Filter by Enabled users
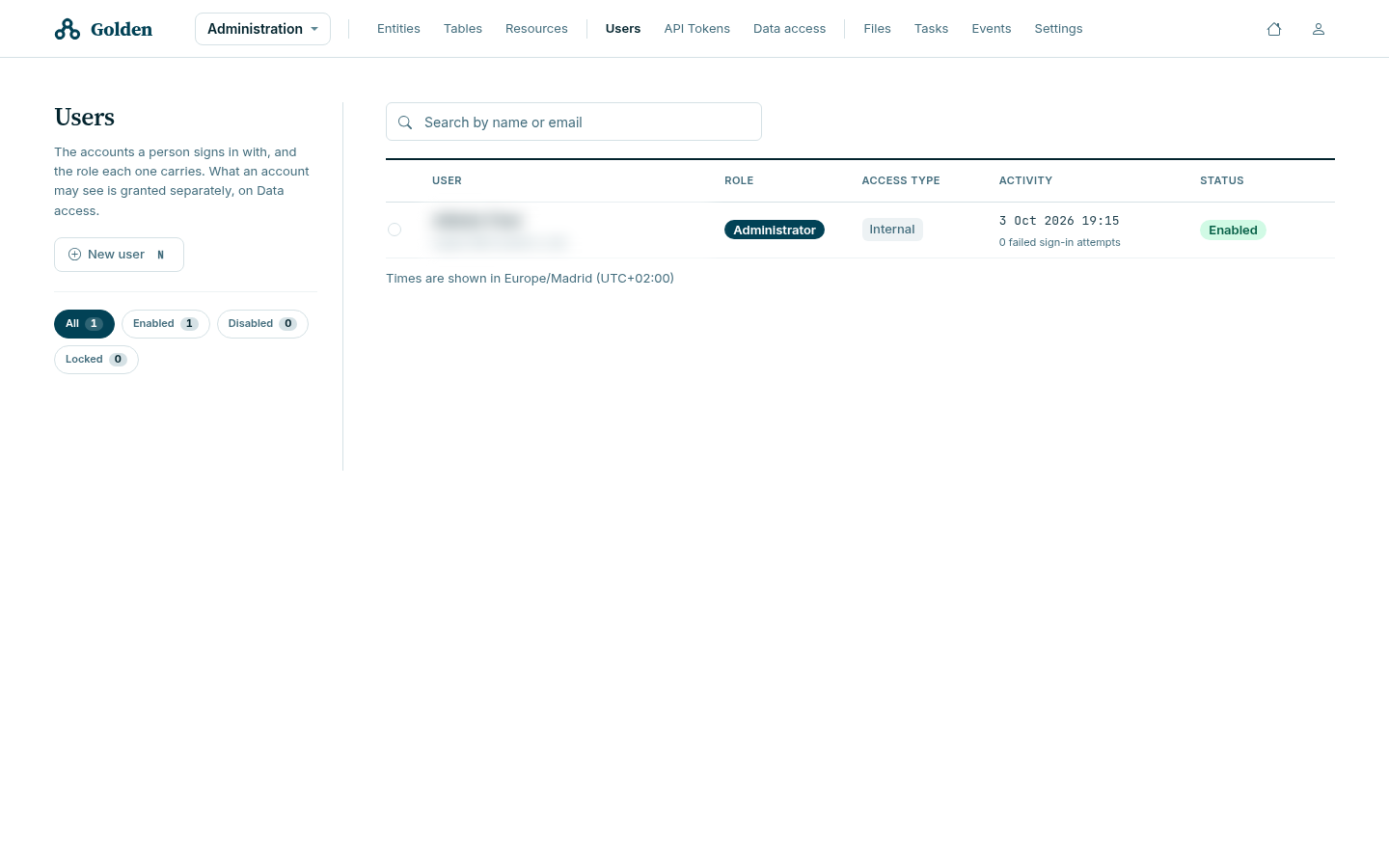The width and height of the screenshot is (1389, 868). click(x=166, y=324)
